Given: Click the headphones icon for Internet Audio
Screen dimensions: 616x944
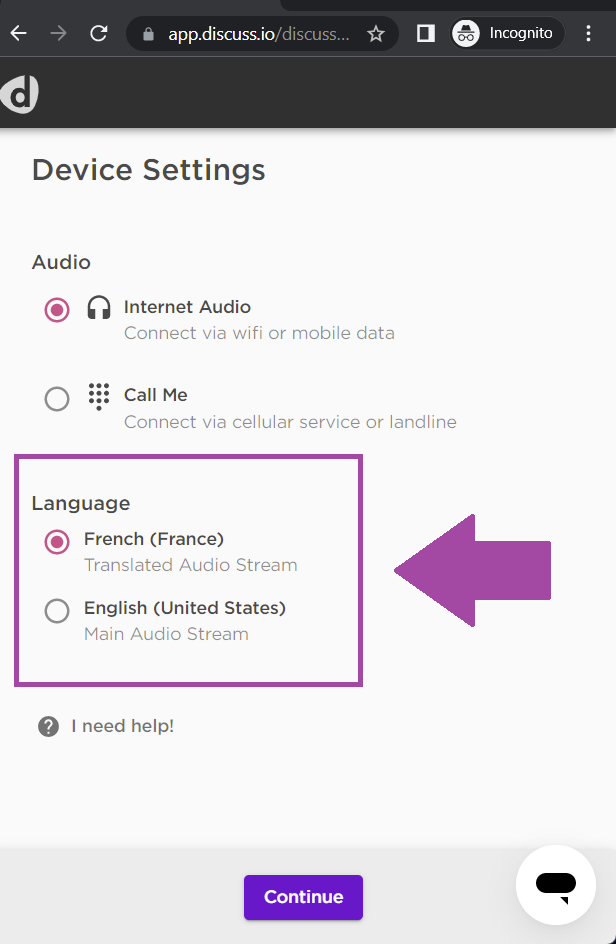Looking at the screenshot, I should [99, 307].
